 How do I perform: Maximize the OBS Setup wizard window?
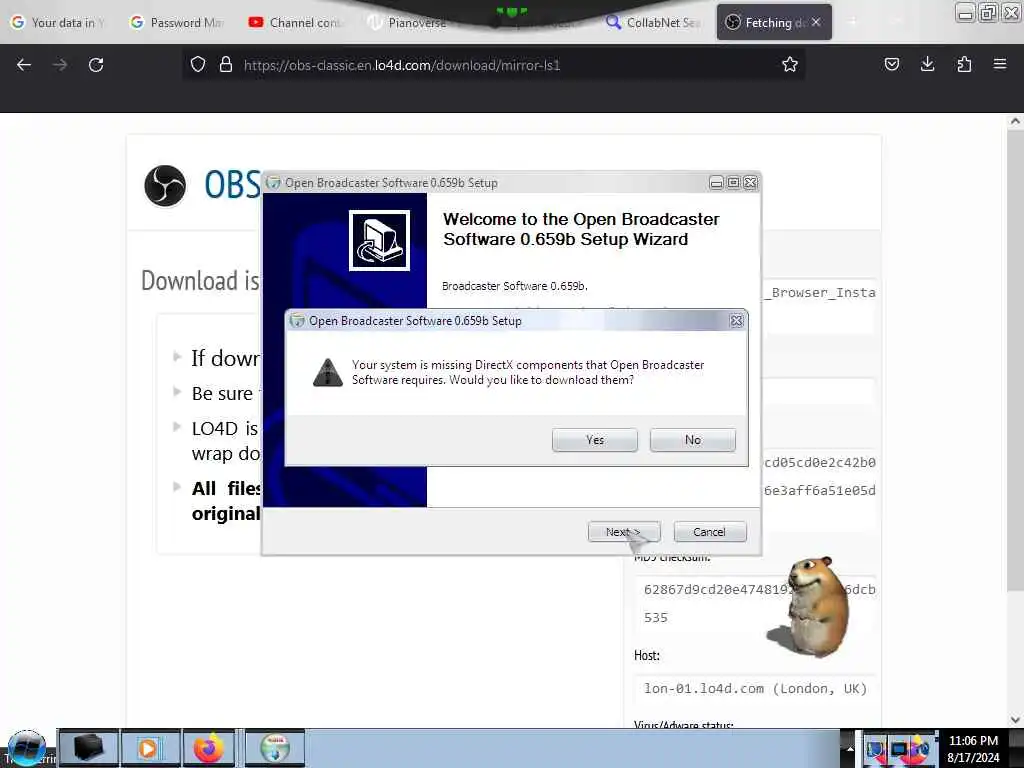733,183
